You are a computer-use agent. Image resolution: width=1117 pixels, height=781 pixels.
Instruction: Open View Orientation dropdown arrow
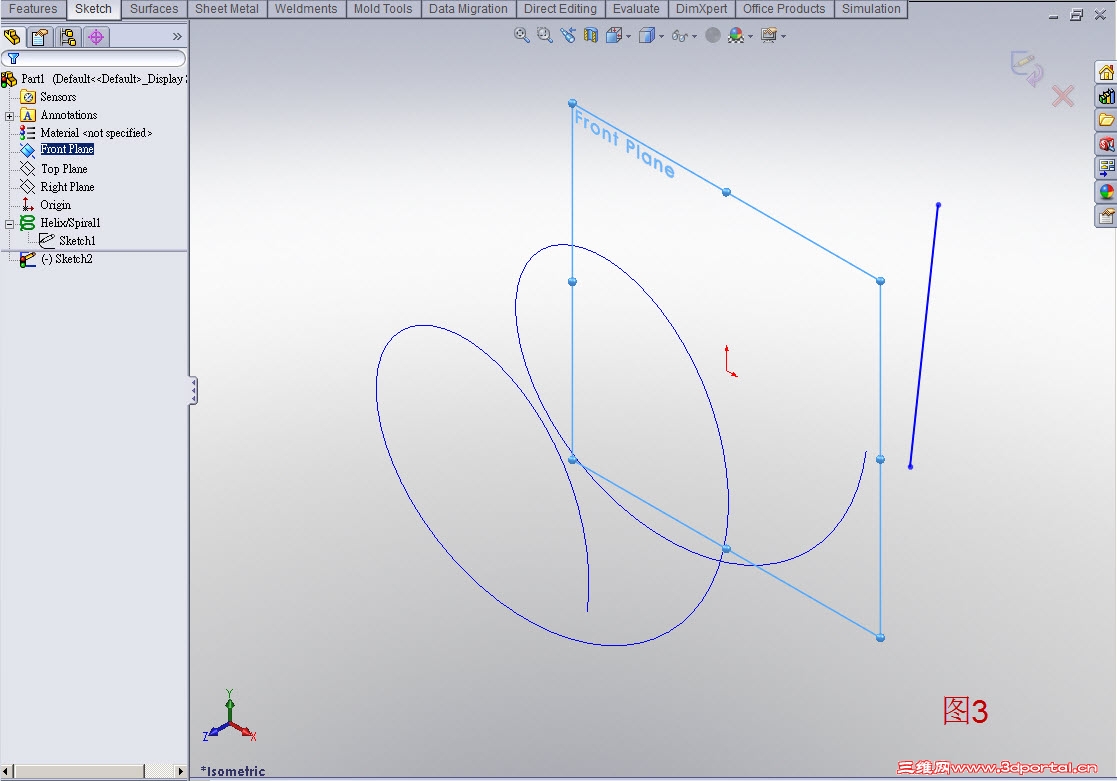coord(628,36)
